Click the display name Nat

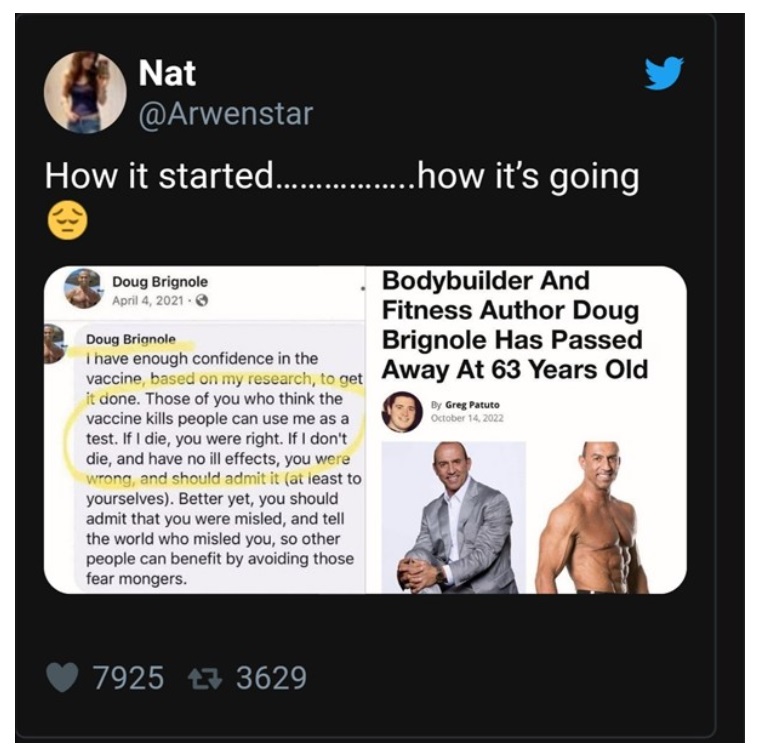167,73
